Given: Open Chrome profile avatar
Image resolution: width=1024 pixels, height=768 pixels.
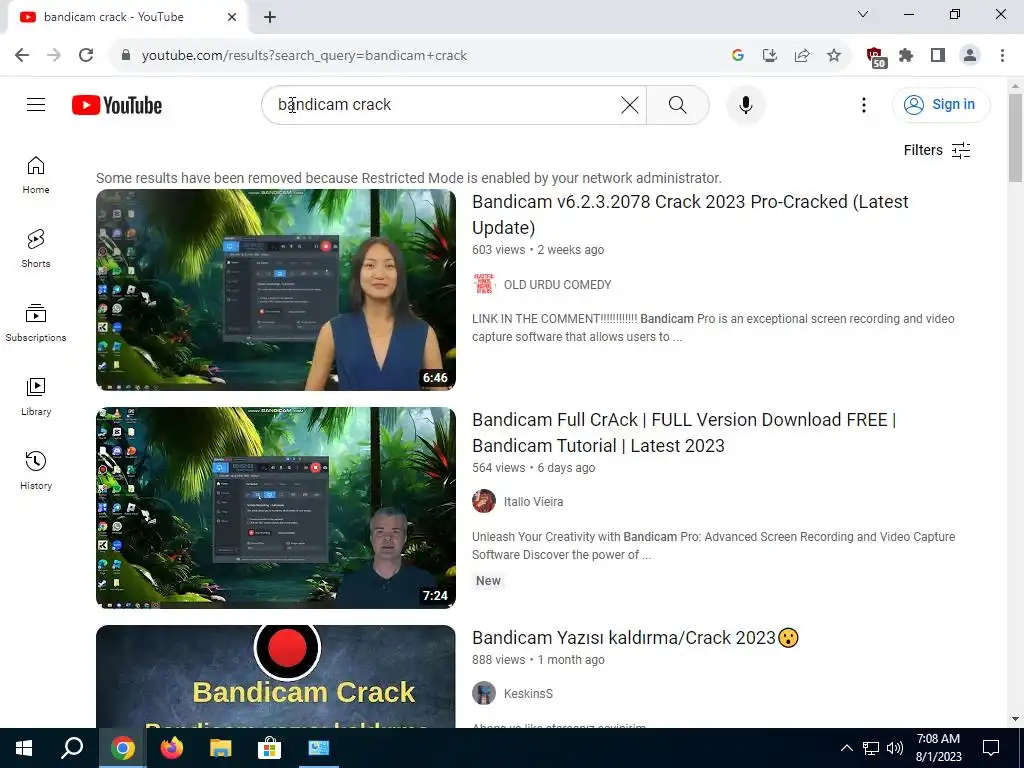Looking at the screenshot, I should coord(970,56).
